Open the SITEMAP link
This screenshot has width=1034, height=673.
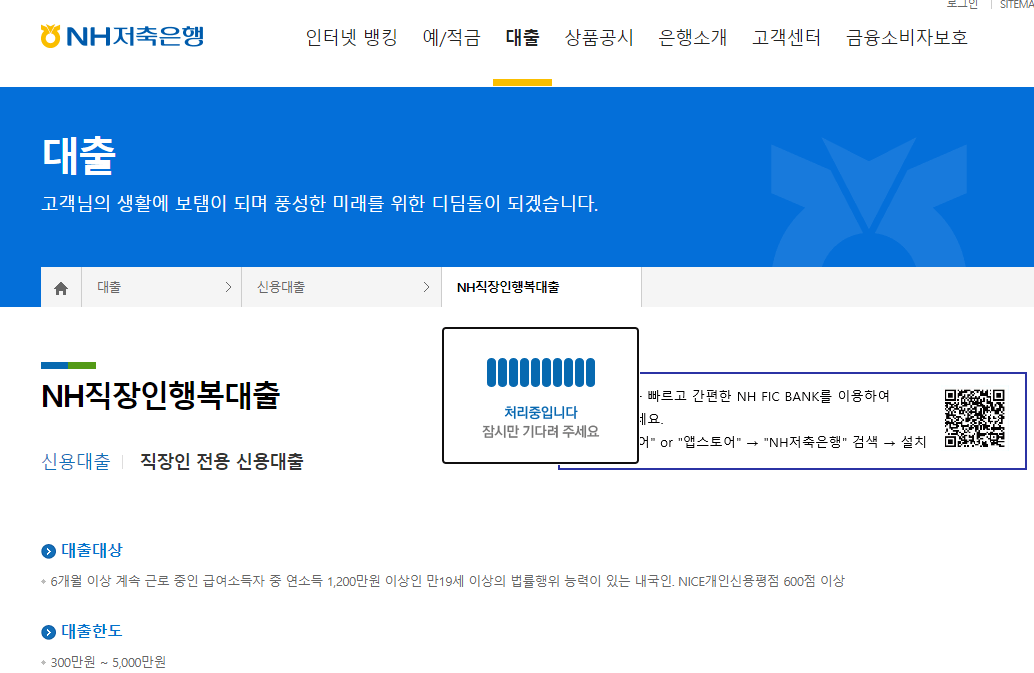point(1015,5)
